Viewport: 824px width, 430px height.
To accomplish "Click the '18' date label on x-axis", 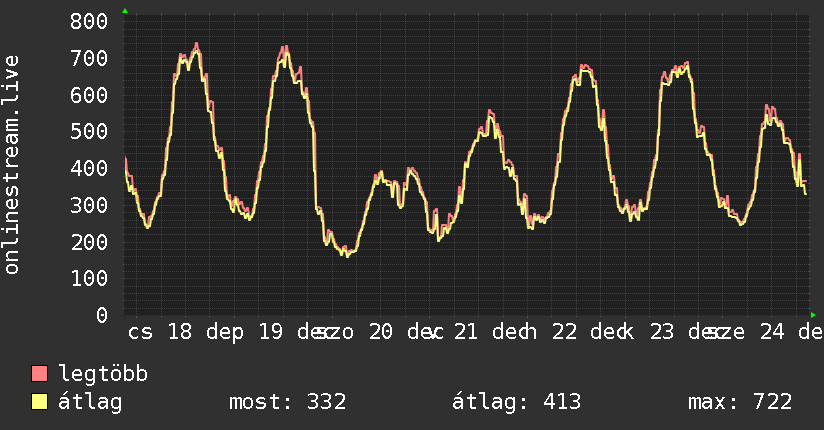I will point(180,332).
